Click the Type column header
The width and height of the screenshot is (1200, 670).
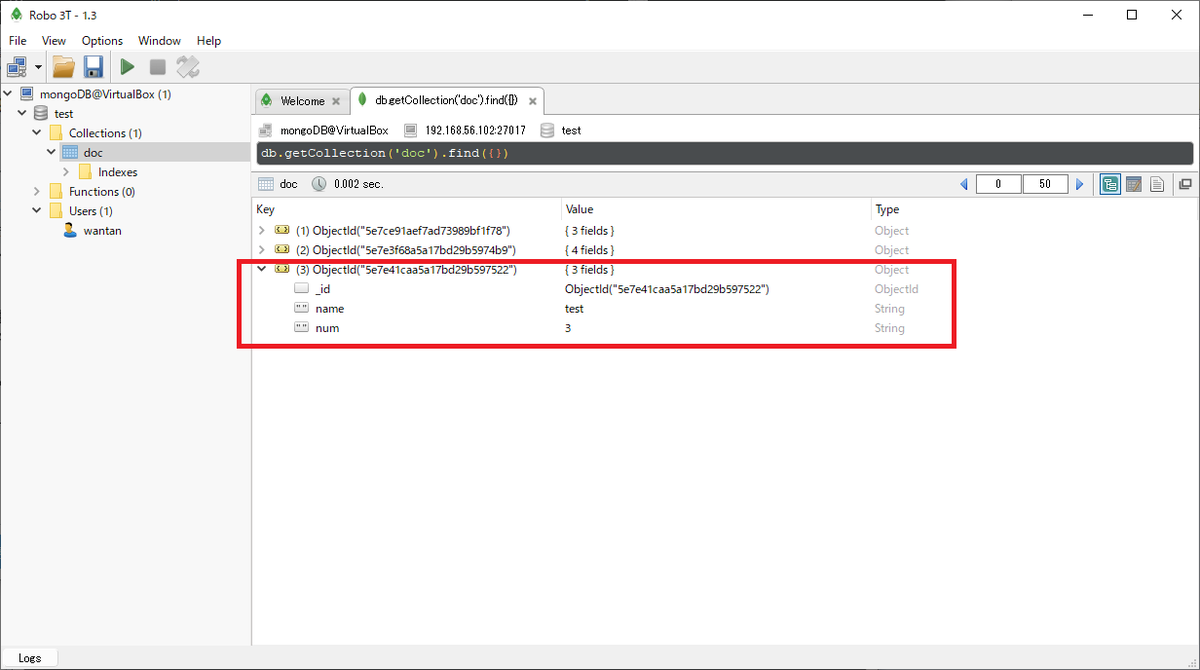(x=1035, y=210)
